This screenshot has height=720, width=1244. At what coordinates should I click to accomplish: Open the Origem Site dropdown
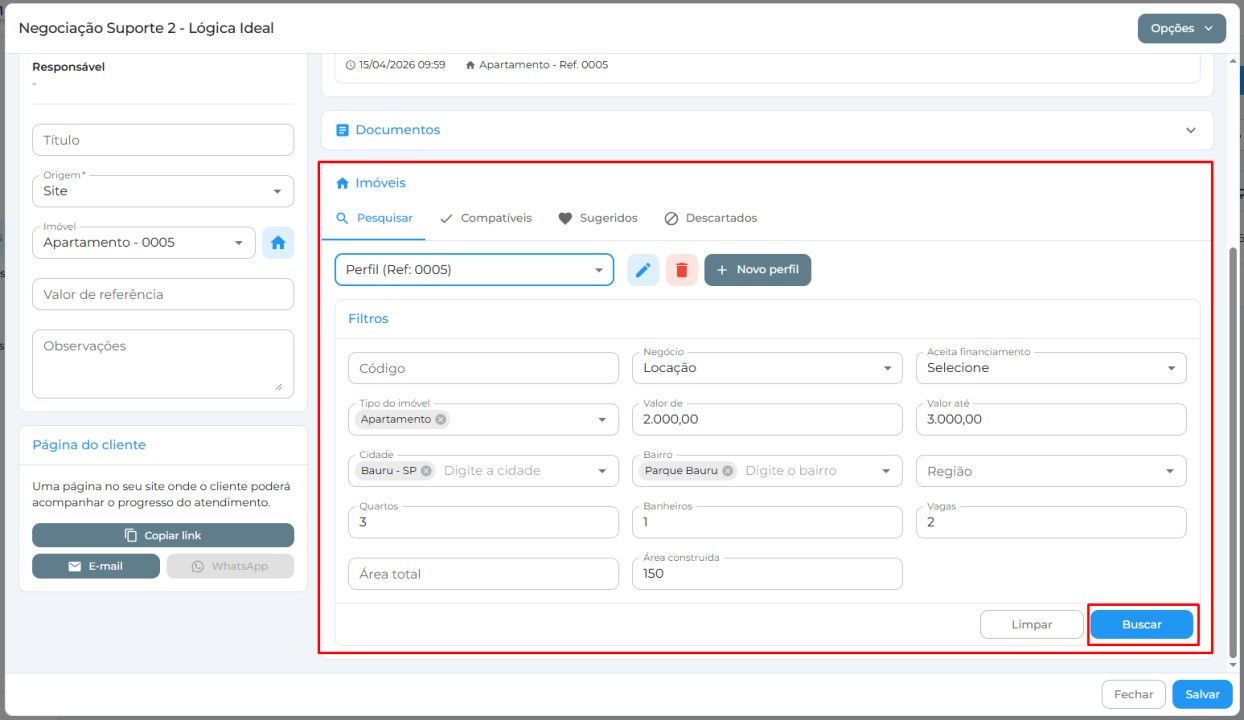coord(163,191)
